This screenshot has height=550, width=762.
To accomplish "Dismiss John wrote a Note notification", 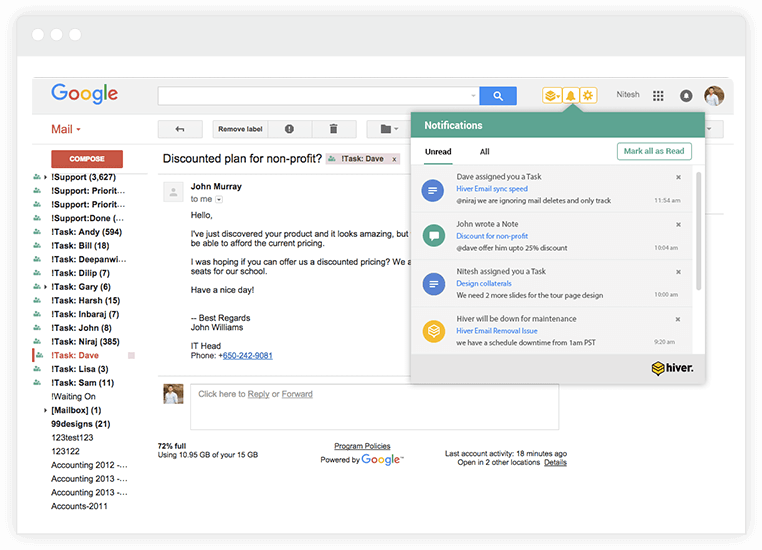I will [678, 224].
